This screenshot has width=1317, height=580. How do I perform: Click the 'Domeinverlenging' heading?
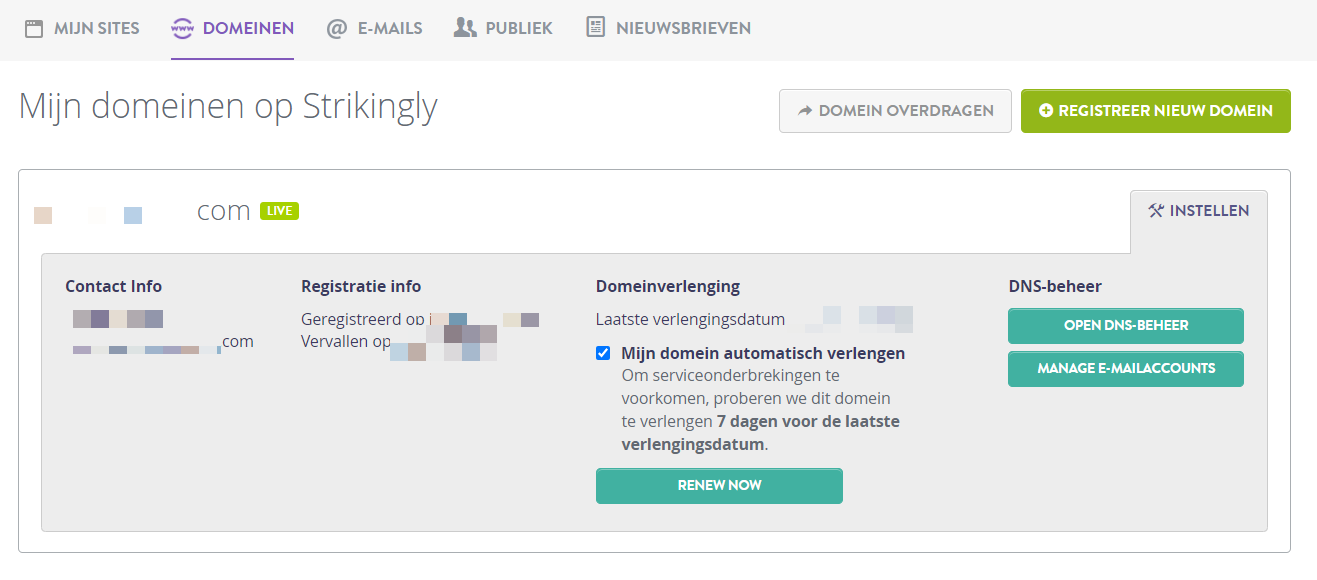coord(668,286)
